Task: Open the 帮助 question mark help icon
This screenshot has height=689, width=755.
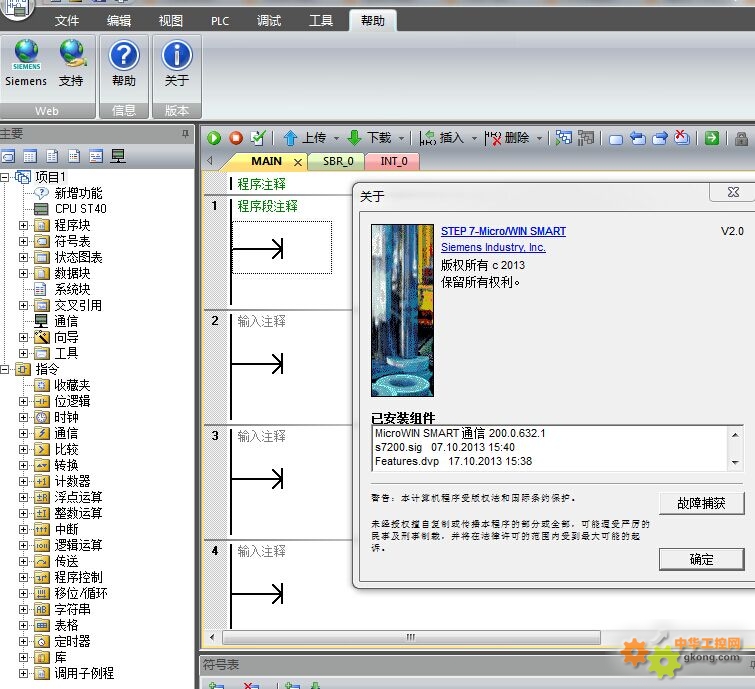Action: click(124, 63)
